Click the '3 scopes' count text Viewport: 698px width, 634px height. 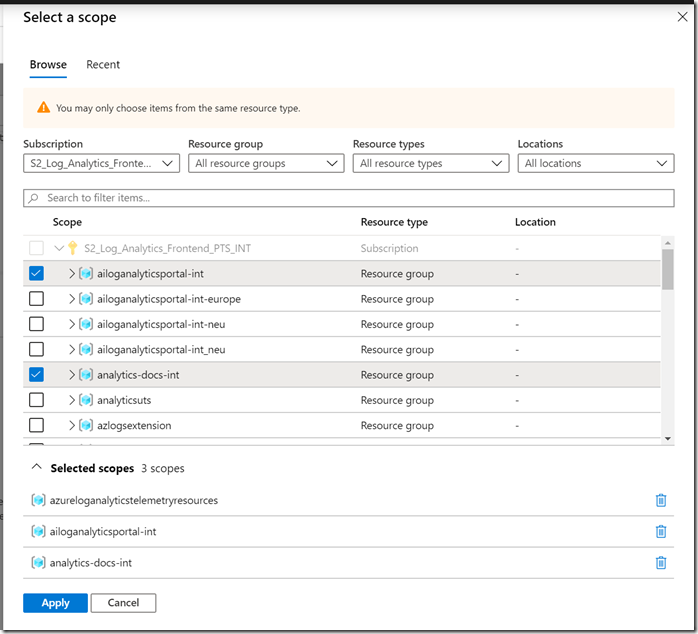point(162,468)
